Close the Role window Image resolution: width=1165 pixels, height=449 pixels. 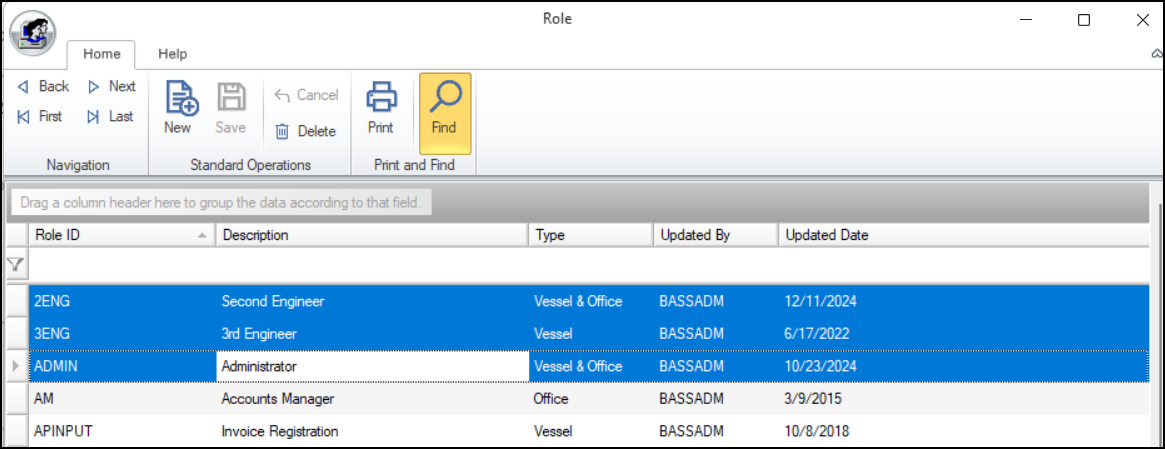pos(1143,20)
